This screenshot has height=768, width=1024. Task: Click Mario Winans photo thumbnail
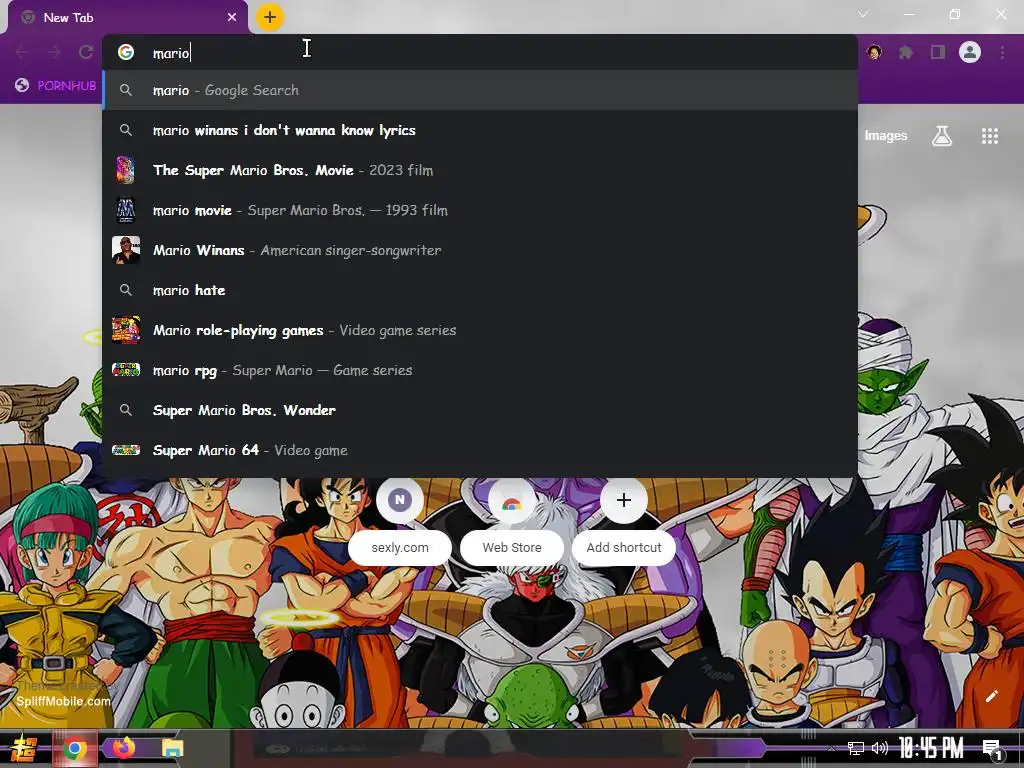125,250
